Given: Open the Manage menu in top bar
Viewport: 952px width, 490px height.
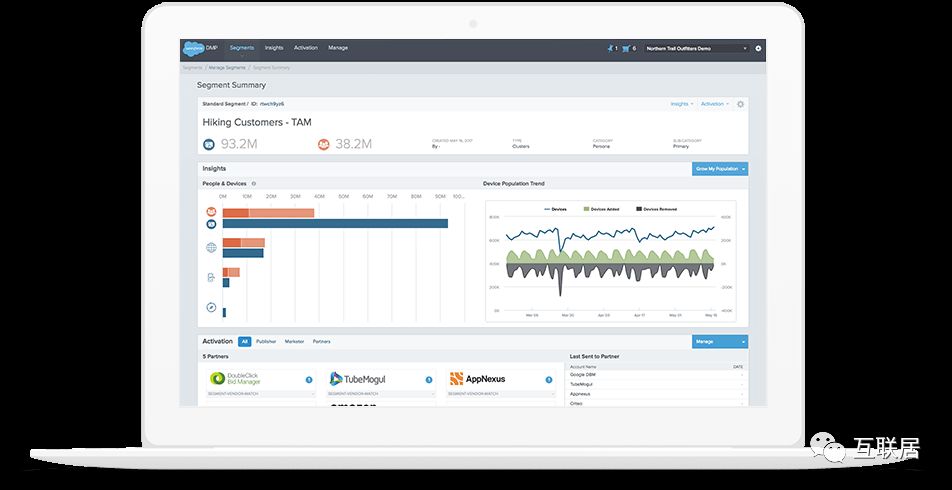Looking at the screenshot, I should pos(338,48).
